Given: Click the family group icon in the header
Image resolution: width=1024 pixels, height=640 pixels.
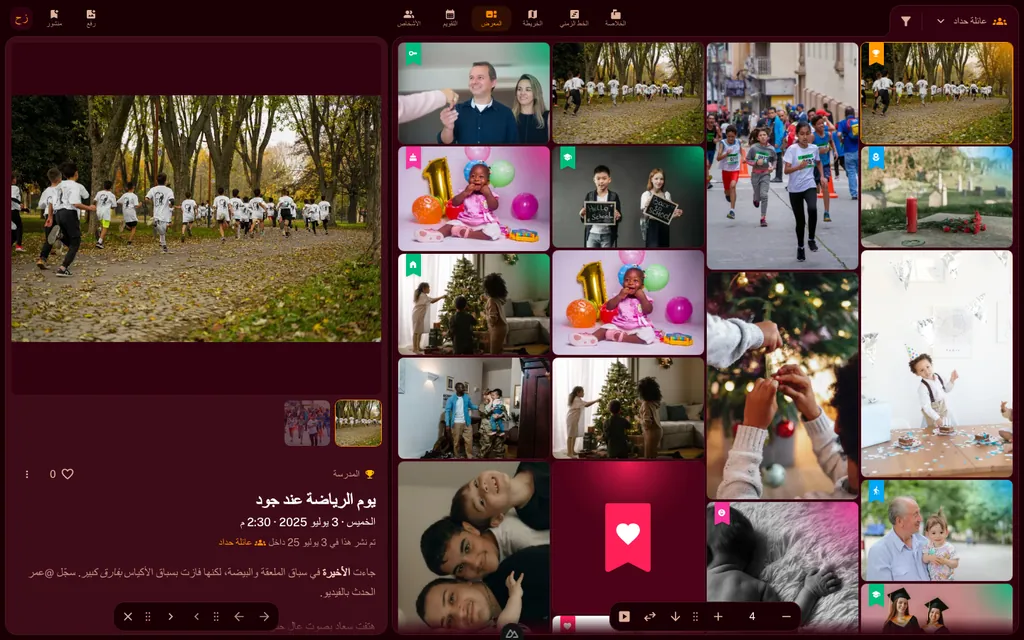Looking at the screenshot, I should click(x=999, y=21).
